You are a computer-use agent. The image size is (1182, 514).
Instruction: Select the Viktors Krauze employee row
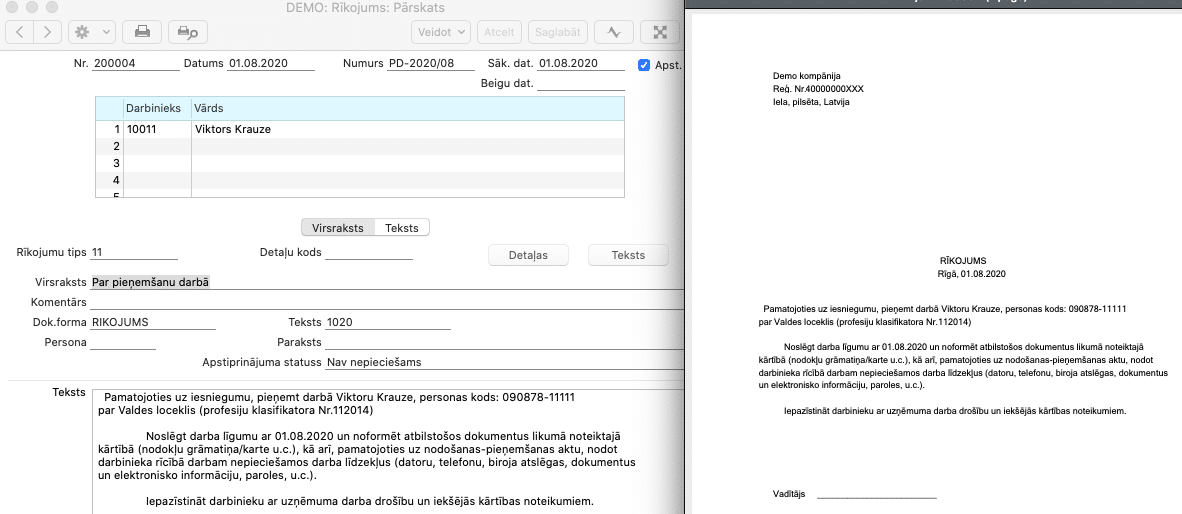[x=232, y=129]
